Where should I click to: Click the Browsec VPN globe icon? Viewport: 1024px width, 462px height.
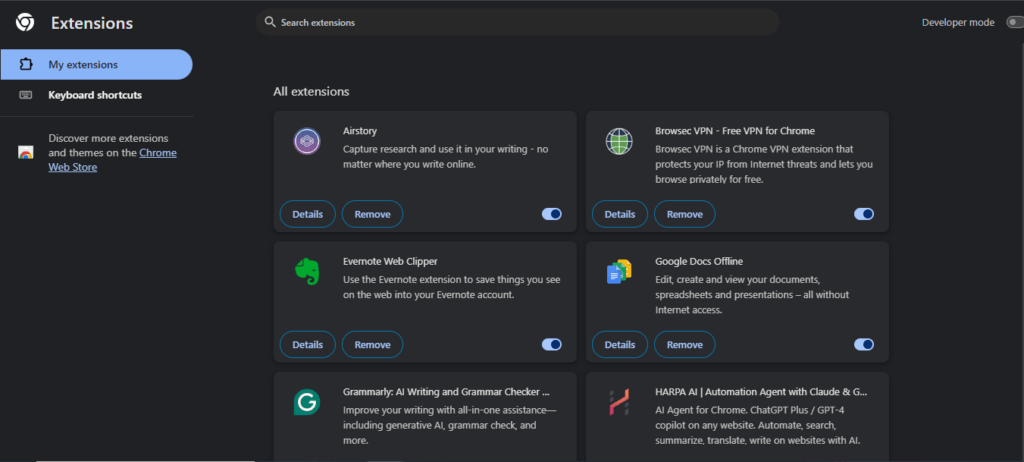click(x=618, y=141)
